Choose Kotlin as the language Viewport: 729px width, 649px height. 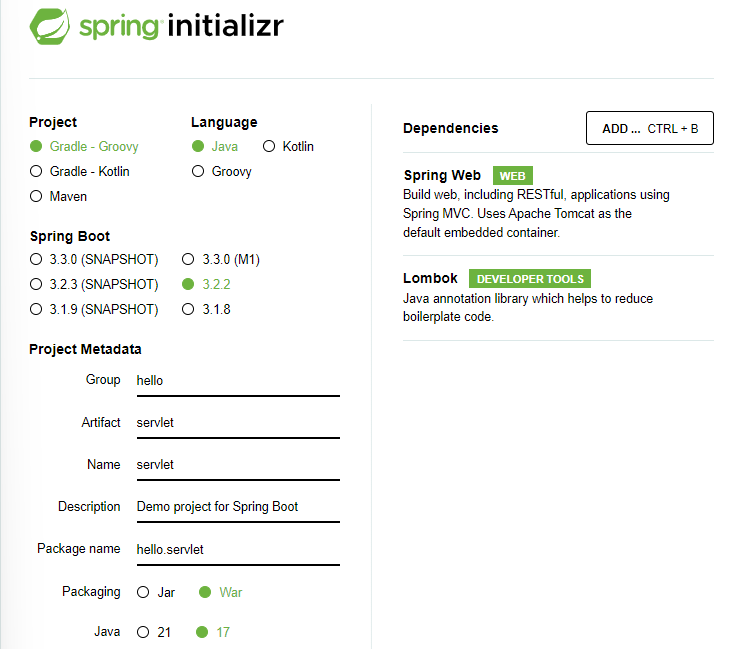[x=288, y=146]
